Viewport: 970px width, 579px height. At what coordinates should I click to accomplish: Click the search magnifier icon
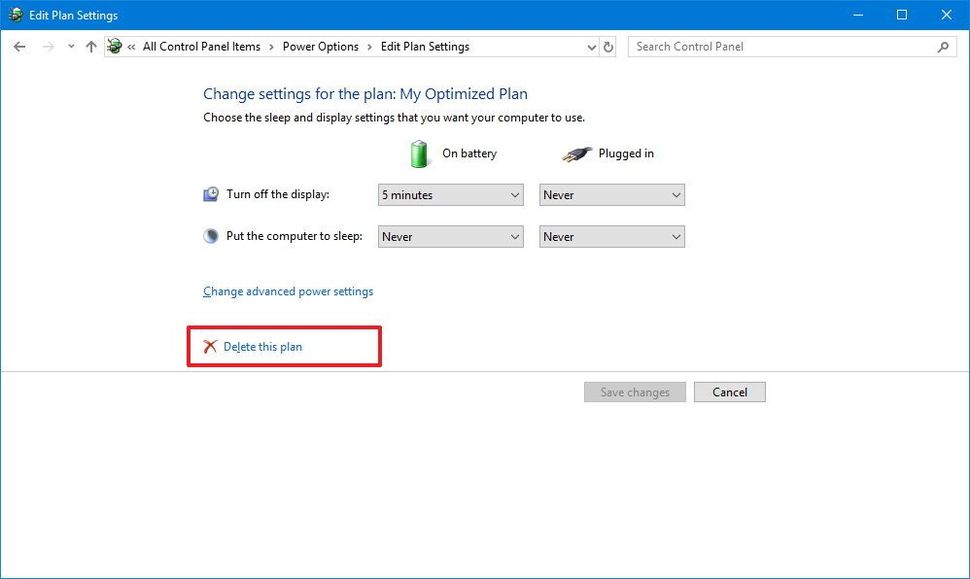pos(941,46)
